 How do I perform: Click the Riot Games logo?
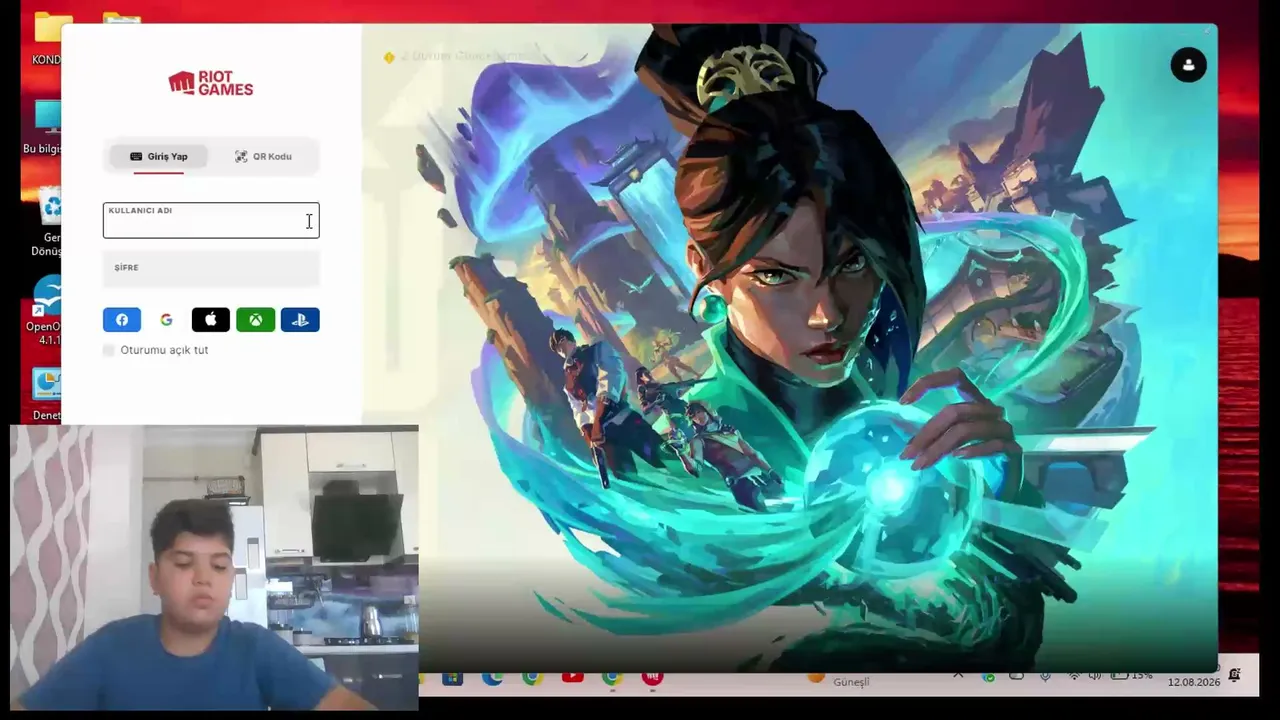[211, 83]
